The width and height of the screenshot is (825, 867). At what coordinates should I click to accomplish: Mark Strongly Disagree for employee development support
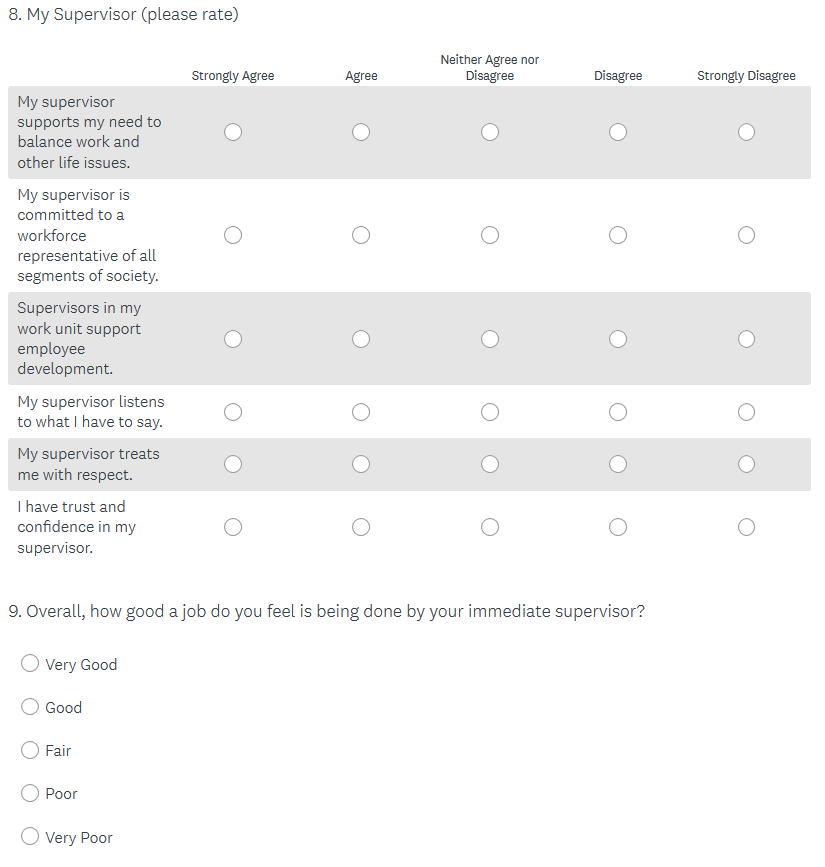(746, 339)
